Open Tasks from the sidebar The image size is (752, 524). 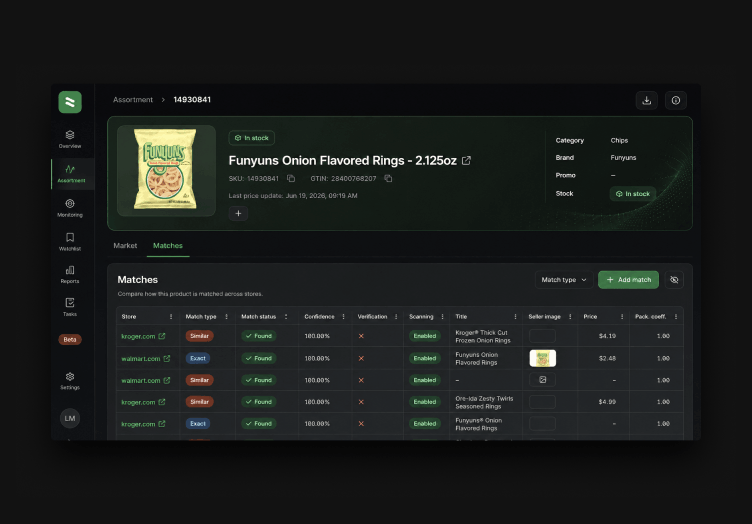click(x=70, y=307)
